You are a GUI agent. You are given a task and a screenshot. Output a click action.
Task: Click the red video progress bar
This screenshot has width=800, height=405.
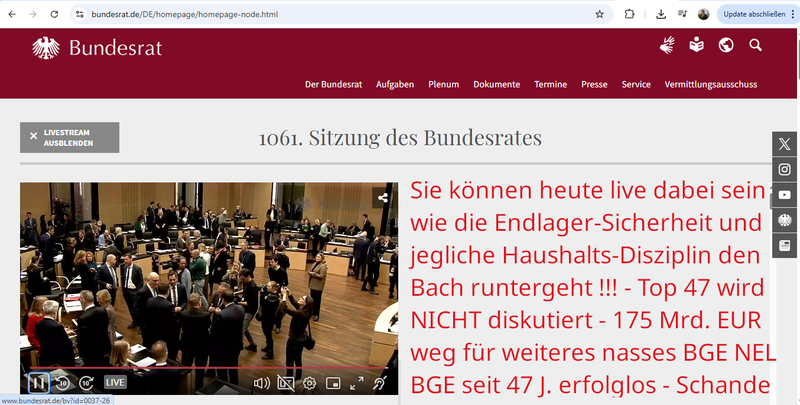(200, 368)
